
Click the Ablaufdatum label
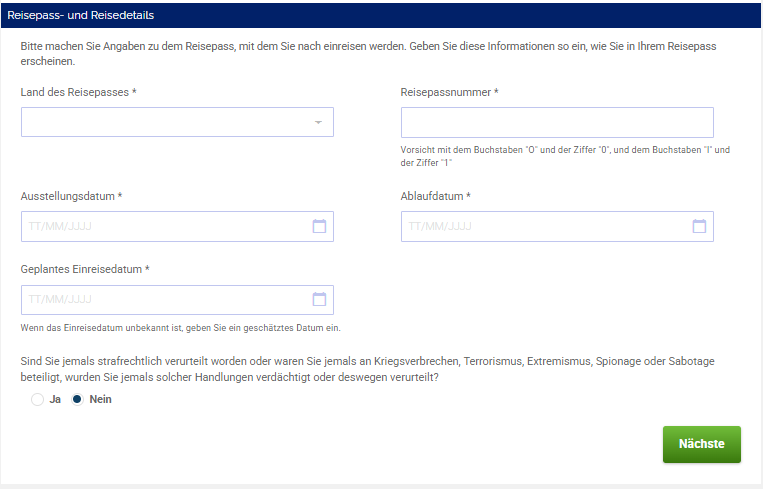[x=436, y=196]
